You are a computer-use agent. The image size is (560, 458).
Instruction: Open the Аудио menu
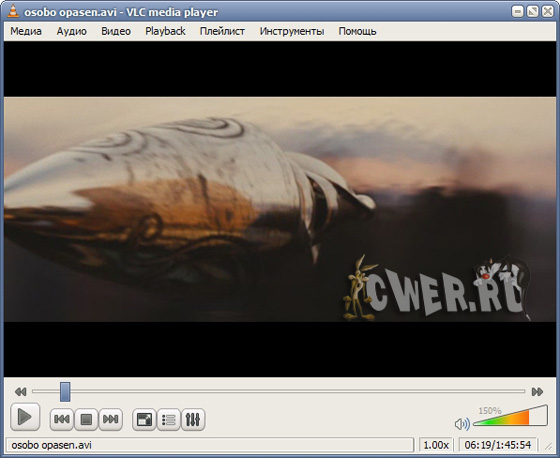coord(71,31)
